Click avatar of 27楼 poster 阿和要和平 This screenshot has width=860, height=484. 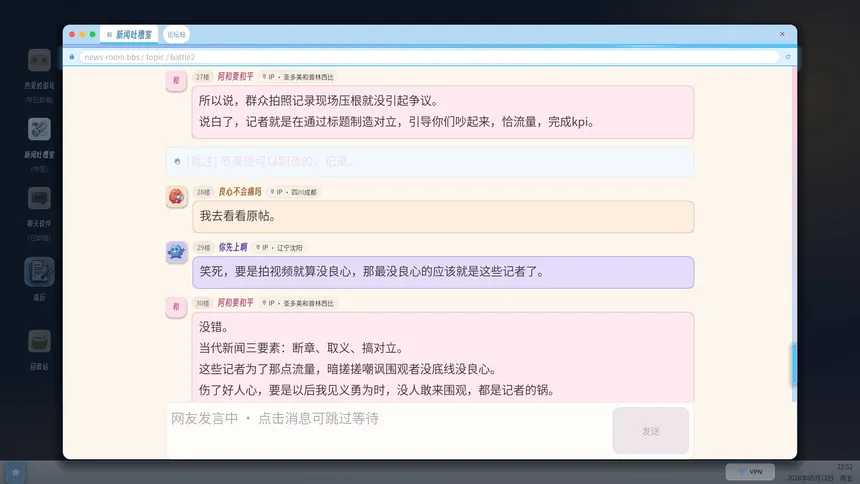176,81
